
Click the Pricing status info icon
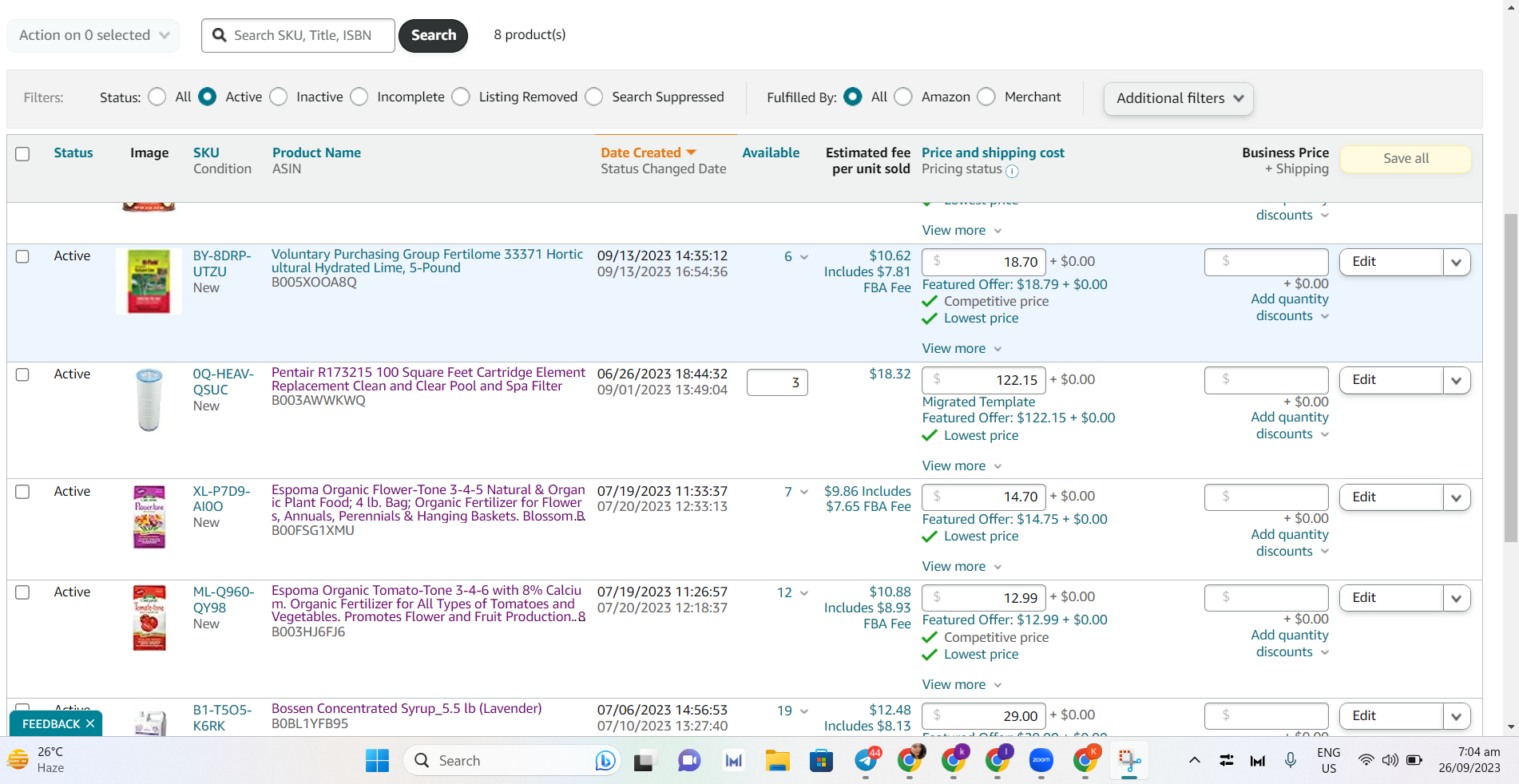coord(1012,171)
